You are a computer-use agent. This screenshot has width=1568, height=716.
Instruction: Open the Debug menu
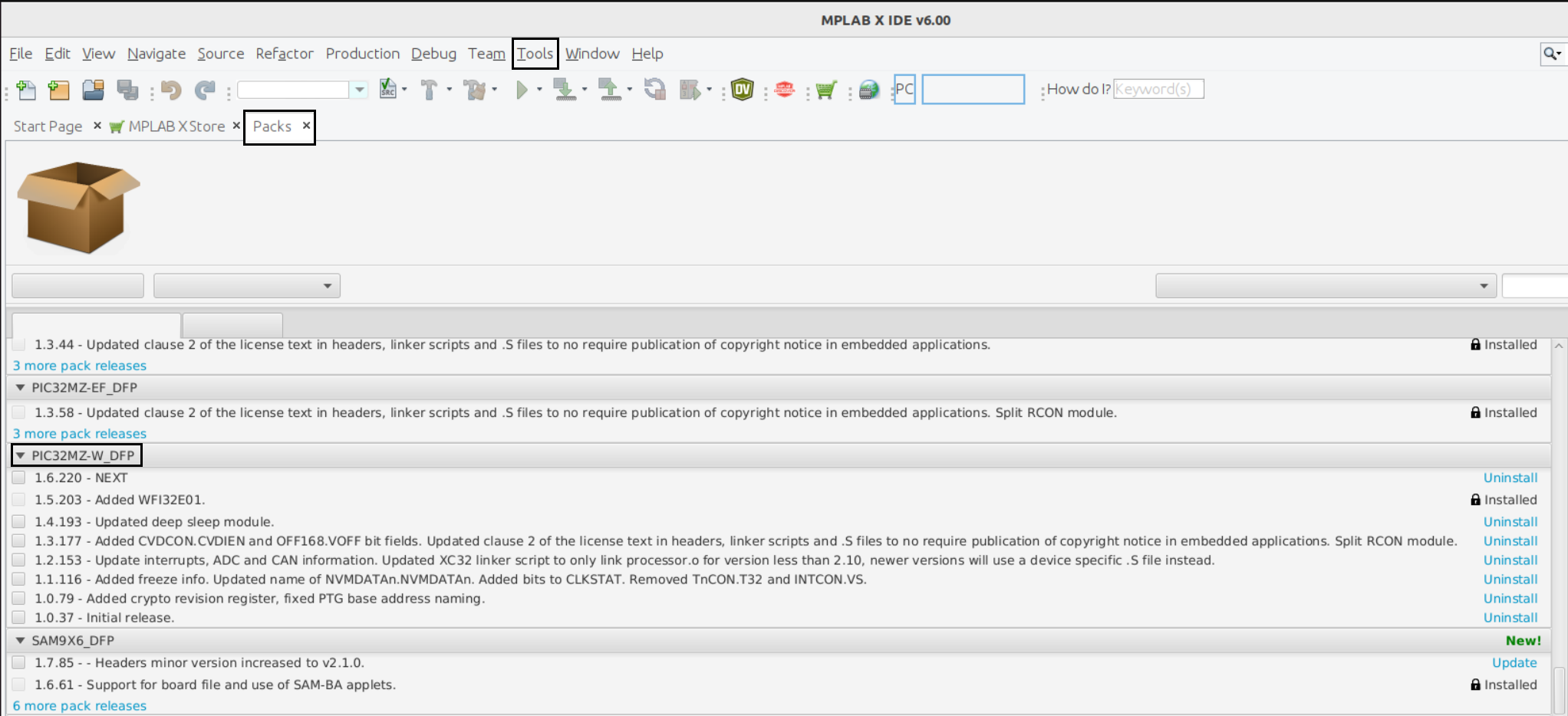click(x=433, y=54)
